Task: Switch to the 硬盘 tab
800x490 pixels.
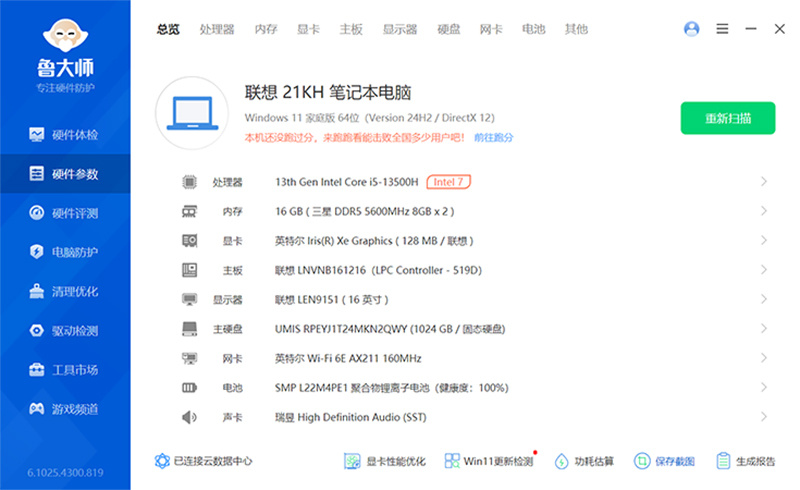Action: pos(448,29)
